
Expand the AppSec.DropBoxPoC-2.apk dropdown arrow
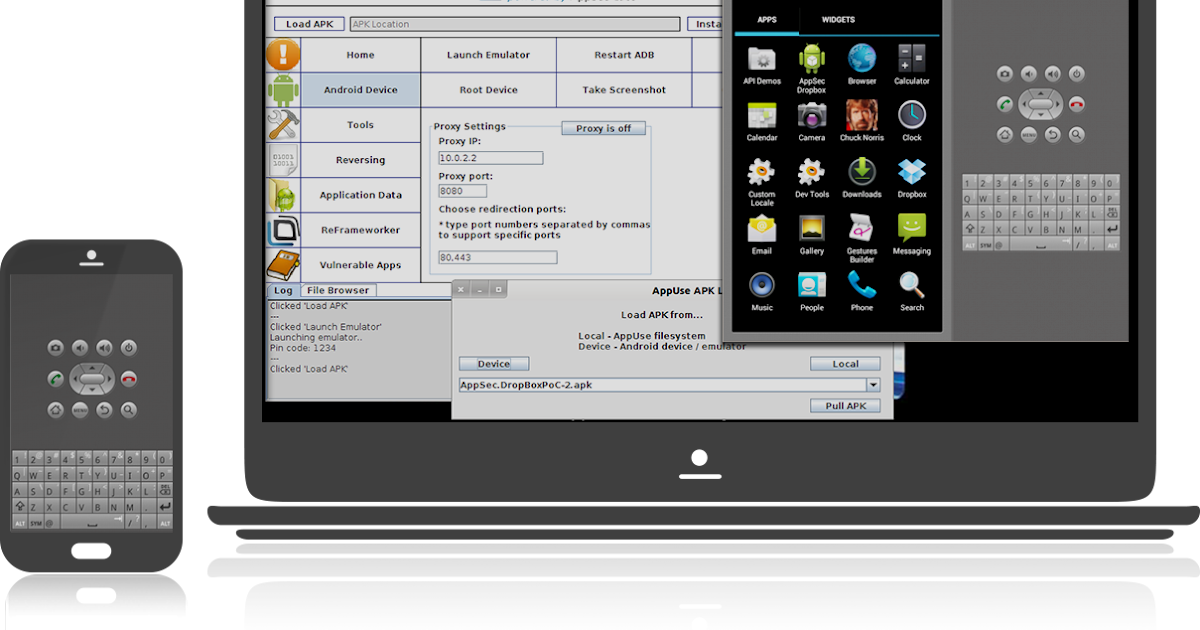pyautogui.click(x=873, y=385)
